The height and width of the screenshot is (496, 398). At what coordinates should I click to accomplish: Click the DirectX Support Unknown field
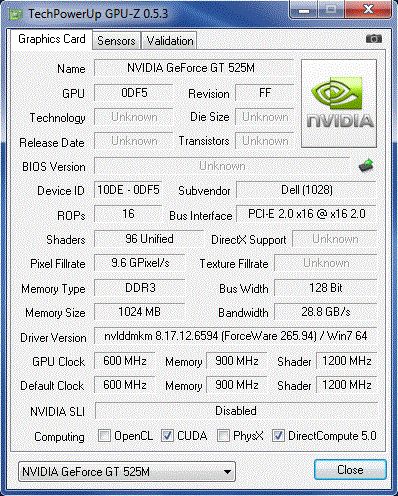click(x=335, y=239)
